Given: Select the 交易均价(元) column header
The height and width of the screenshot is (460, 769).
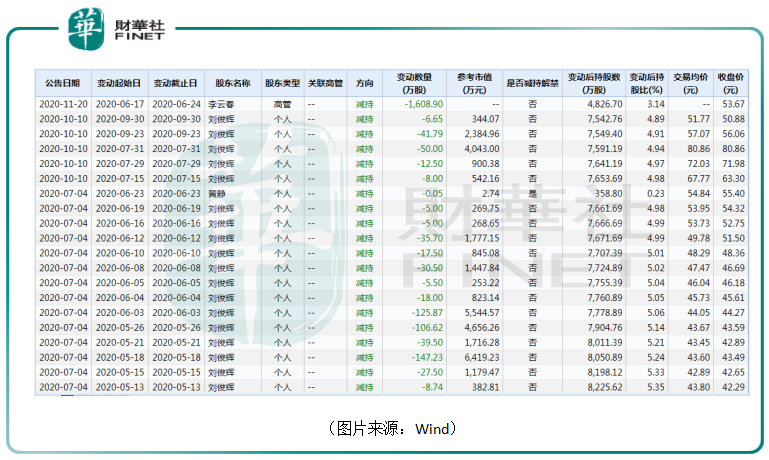Looking at the screenshot, I should [691, 83].
